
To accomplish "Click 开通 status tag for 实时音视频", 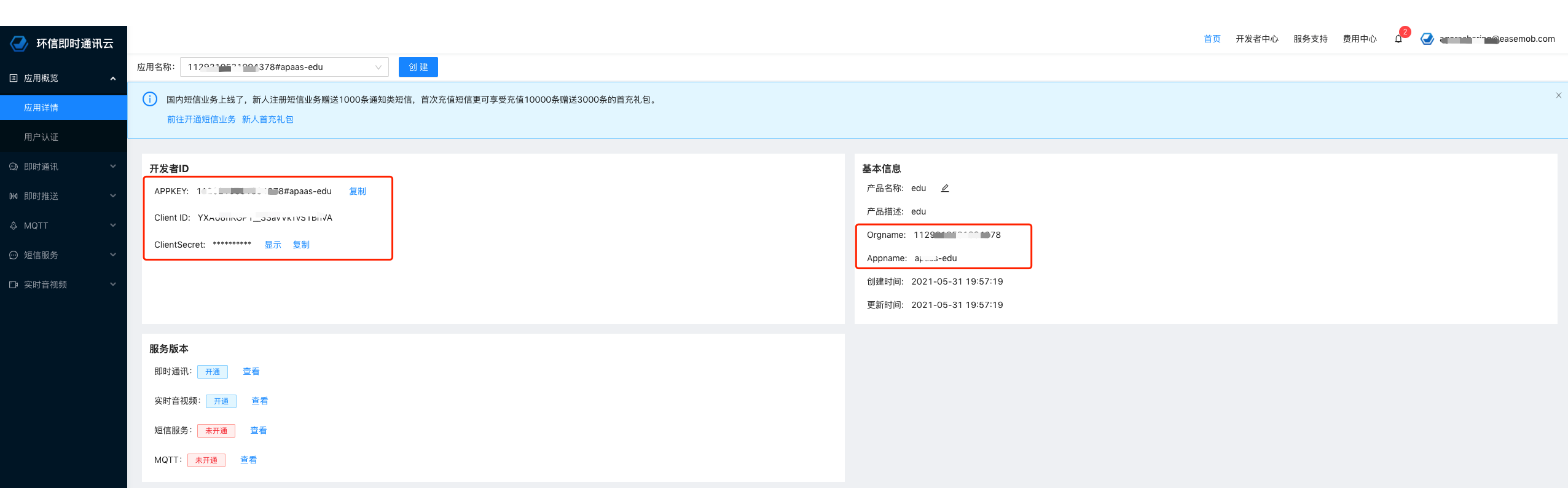I will point(221,401).
